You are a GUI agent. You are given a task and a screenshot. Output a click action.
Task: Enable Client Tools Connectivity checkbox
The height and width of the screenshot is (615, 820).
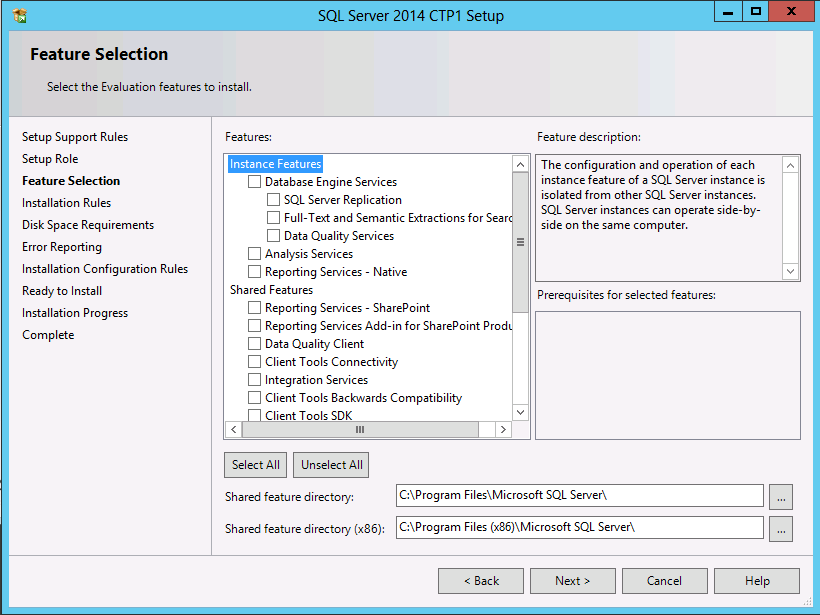coord(254,362)
